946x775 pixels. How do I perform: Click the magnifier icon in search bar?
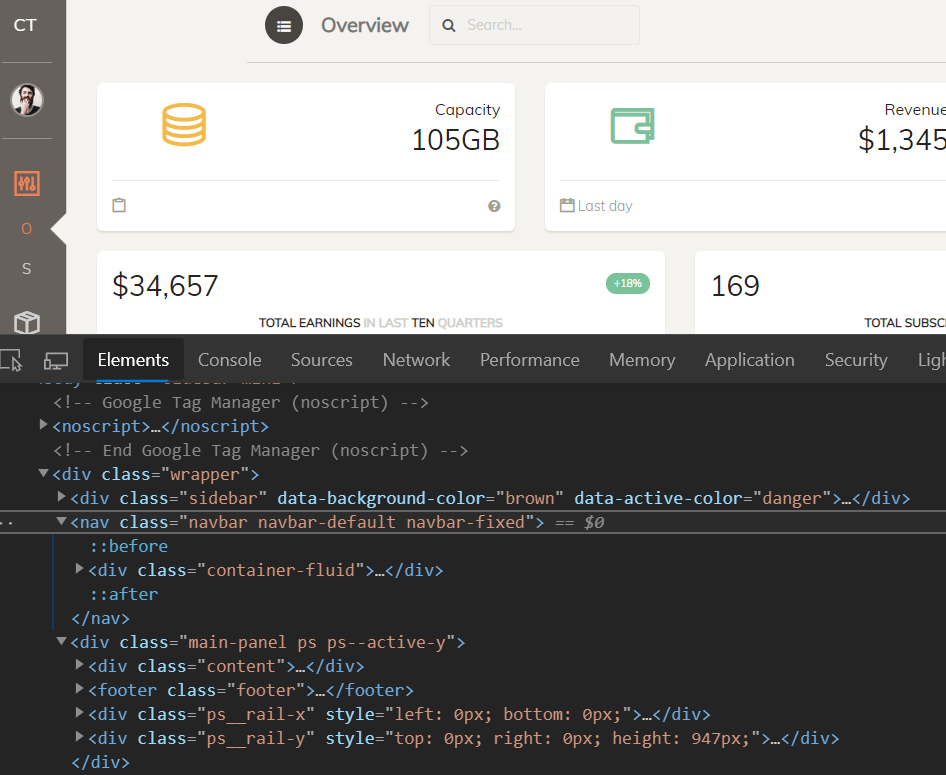(x=448, y=25)
